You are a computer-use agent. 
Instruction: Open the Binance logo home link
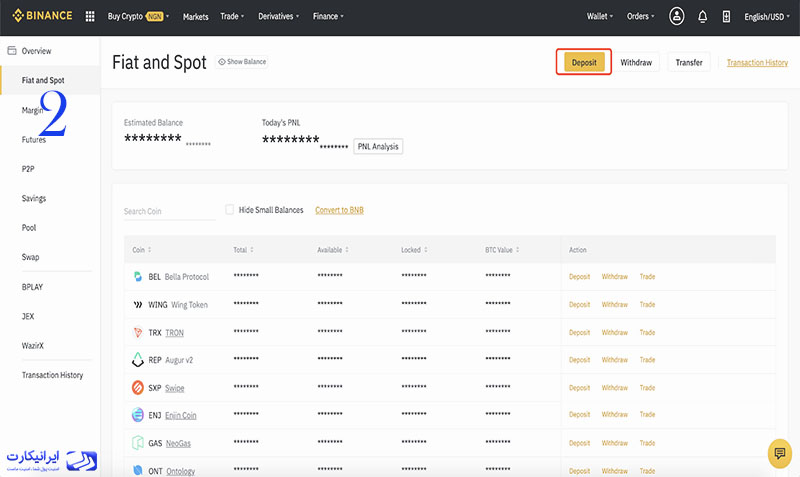pyautogui.click(x=42, y=16)
